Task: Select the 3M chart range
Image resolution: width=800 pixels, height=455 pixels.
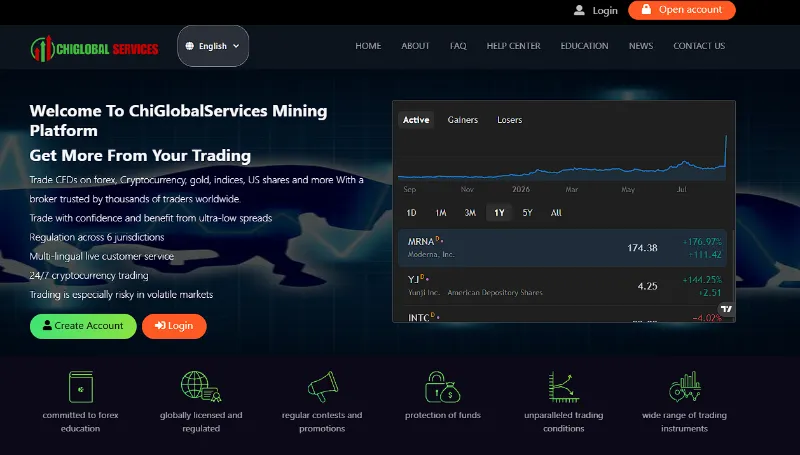Action: (x=470, y=213)
